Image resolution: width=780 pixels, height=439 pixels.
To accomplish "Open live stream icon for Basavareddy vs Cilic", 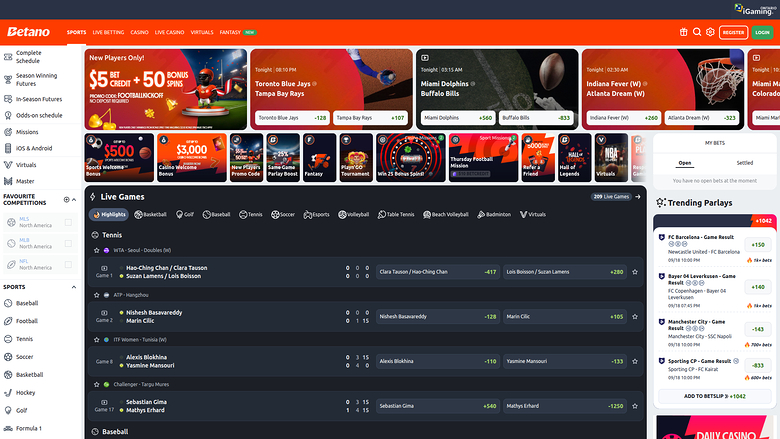I will point(104,313).
